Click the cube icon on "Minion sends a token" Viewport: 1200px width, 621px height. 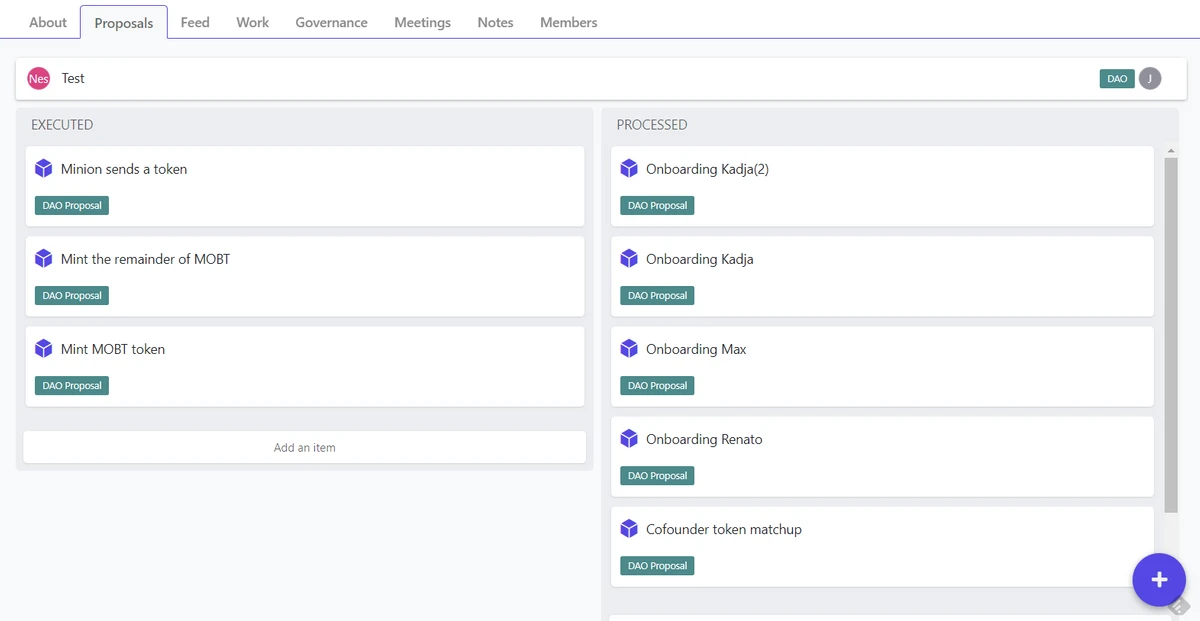pos(44,168)
